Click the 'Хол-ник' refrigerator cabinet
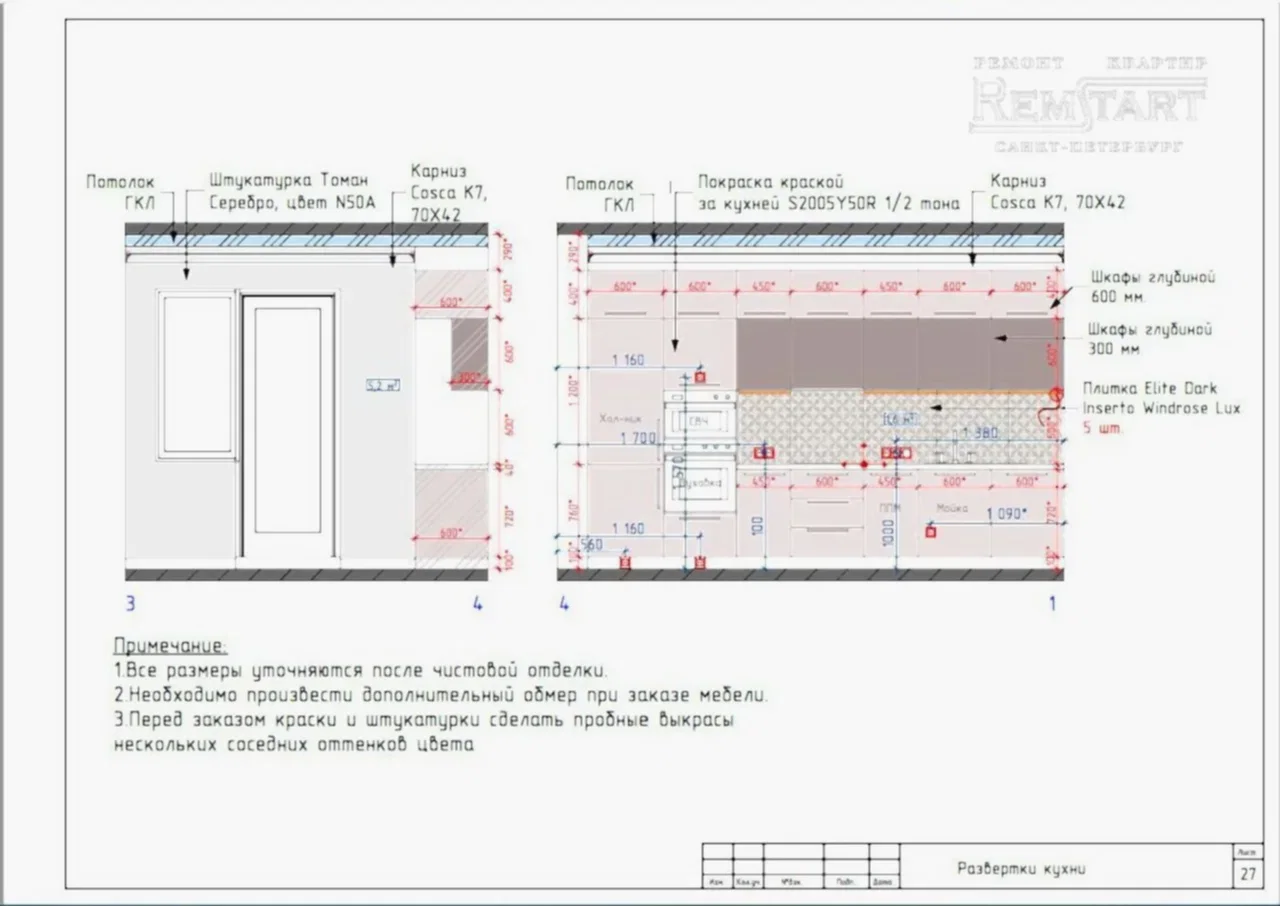Screen dimensions: 1280x906 (622, 420)
